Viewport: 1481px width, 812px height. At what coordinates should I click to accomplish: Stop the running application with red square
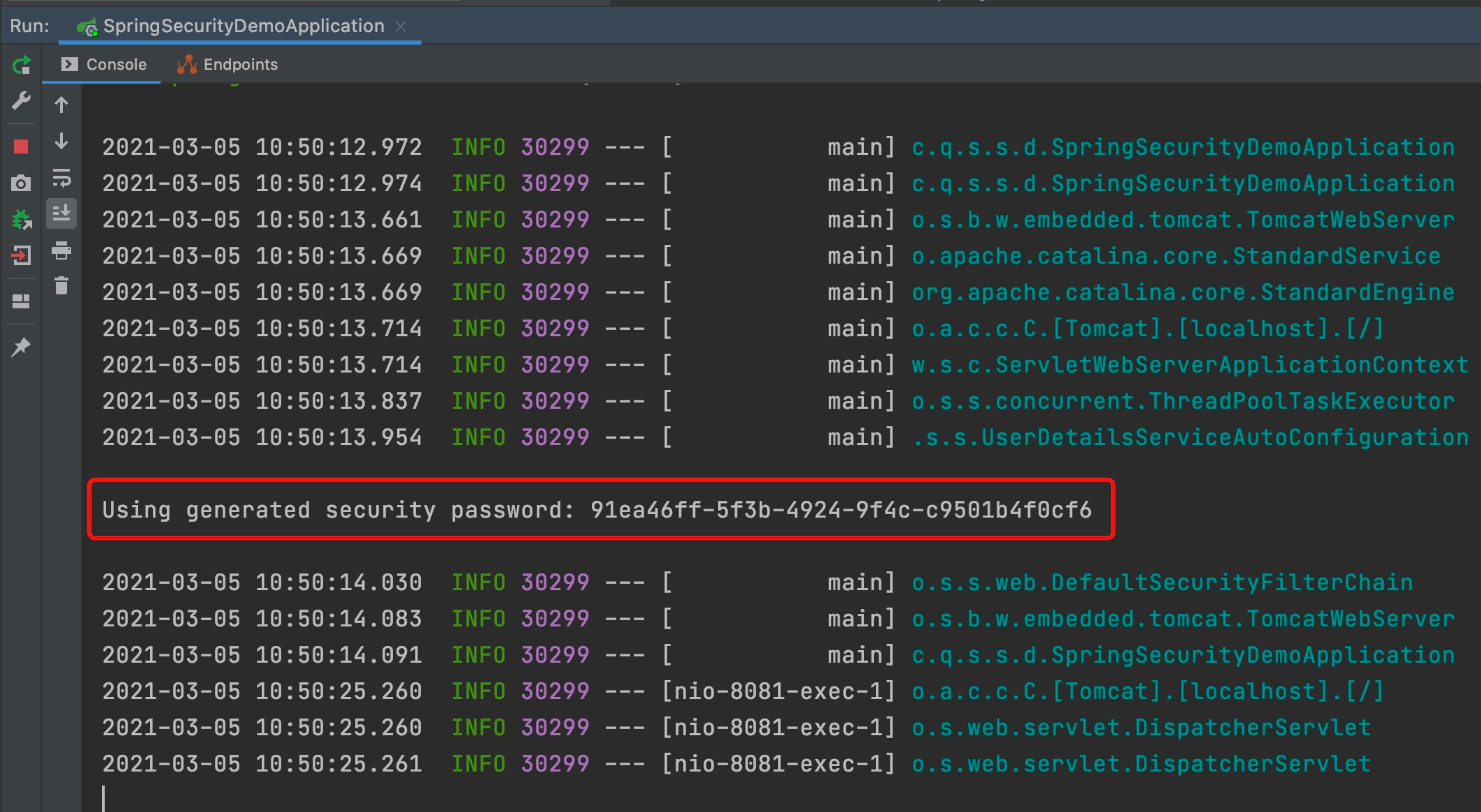coord(21,146)
